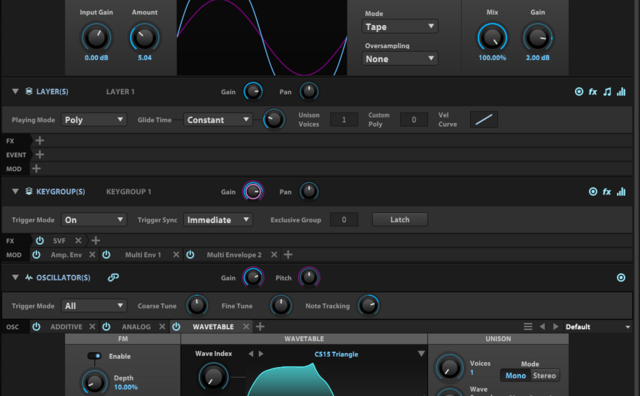The image size is (640, 396).
Task: Open Trigger Sync dropdown showing Immediate
Action: tap(218, 220)
